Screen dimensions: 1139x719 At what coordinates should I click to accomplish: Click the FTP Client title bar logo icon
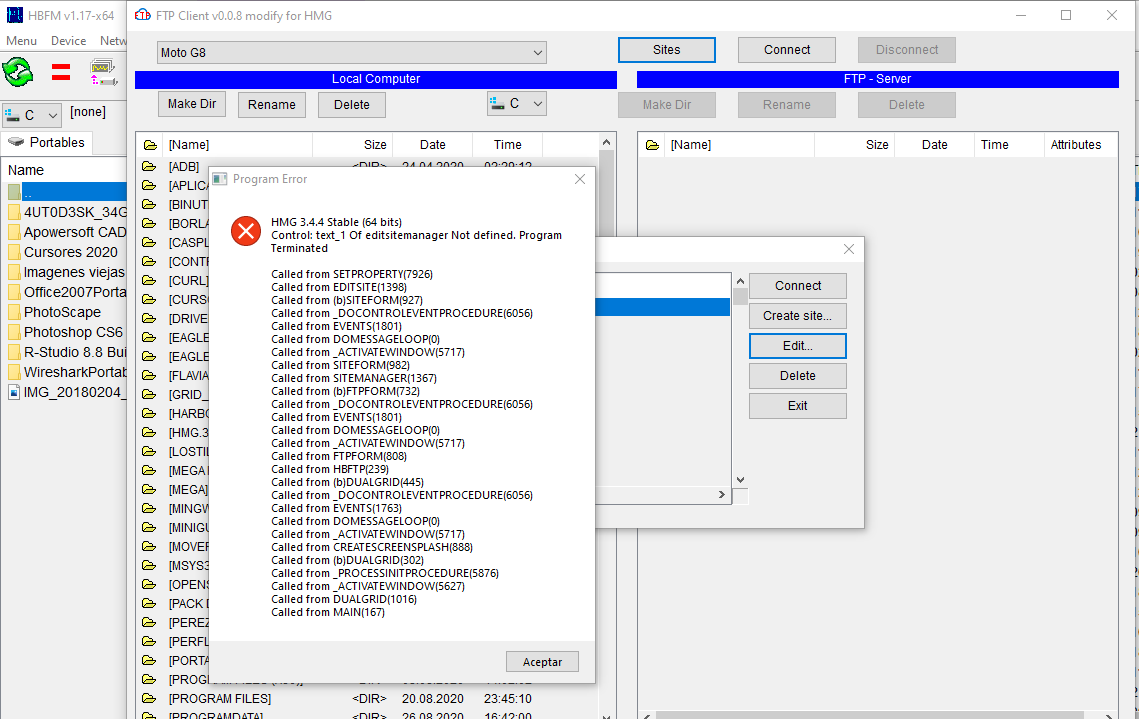click(143, 16)
